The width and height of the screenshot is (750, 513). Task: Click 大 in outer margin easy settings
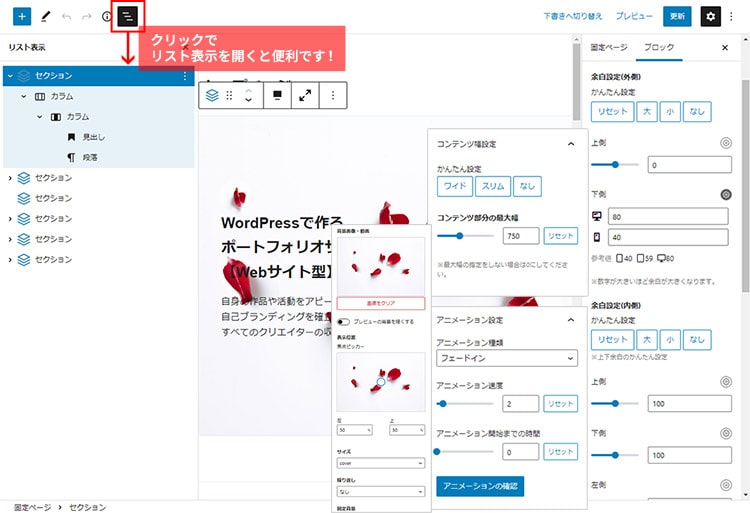coord(647,112)
